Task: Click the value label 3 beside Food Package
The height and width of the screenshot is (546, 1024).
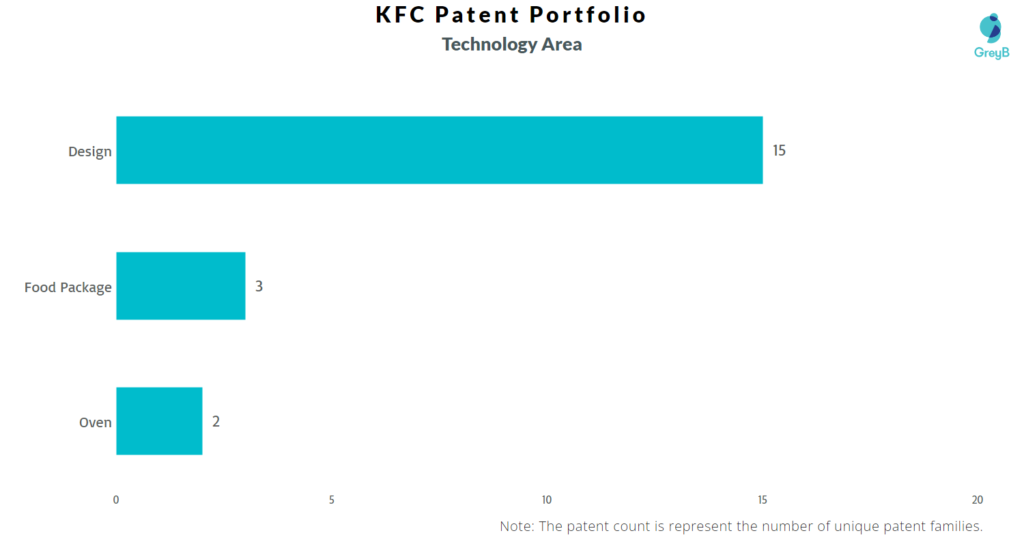Action: [259, 286]
